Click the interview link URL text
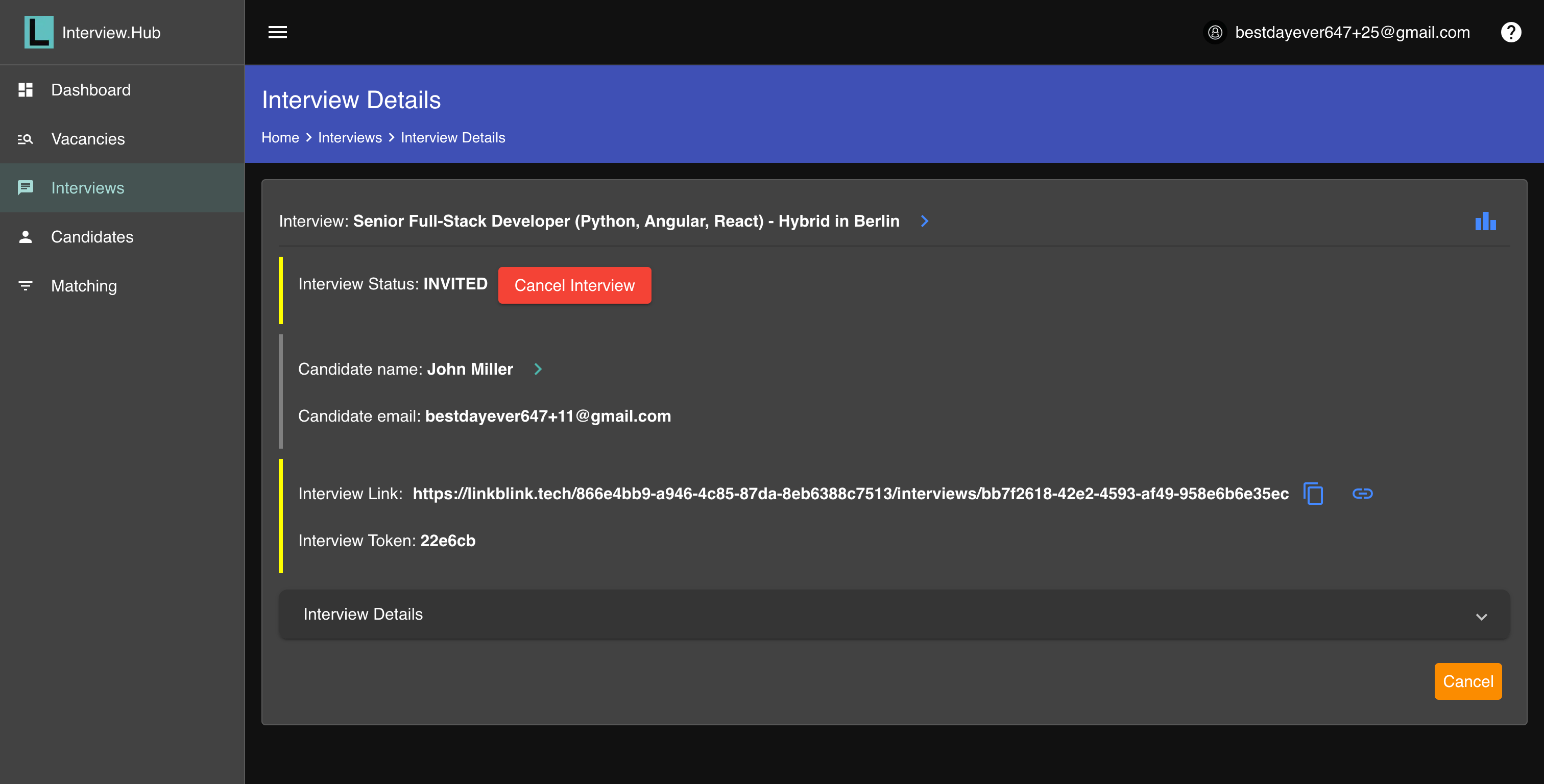 tap(850, 494)
